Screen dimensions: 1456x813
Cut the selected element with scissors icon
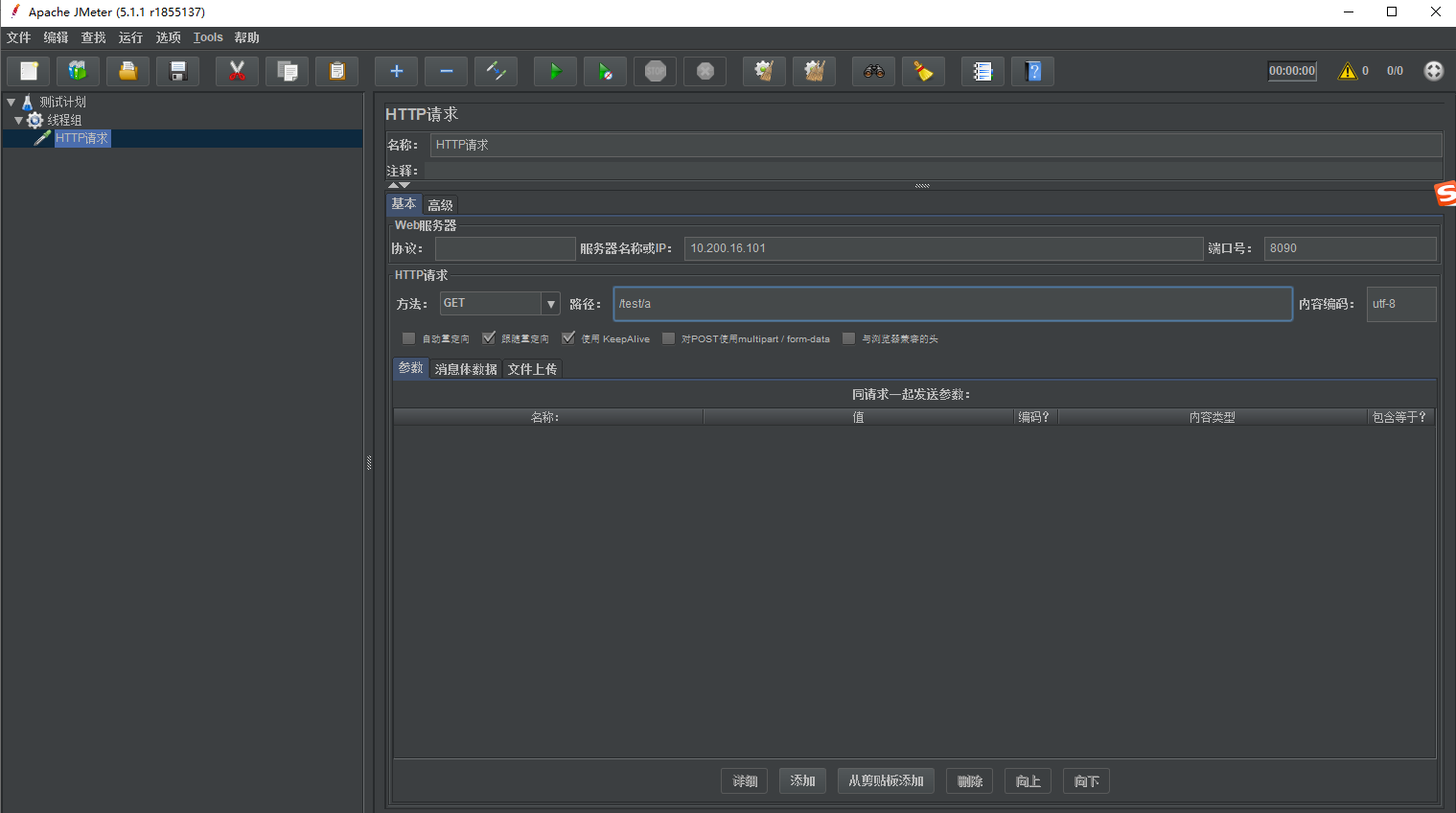(238, 71)
